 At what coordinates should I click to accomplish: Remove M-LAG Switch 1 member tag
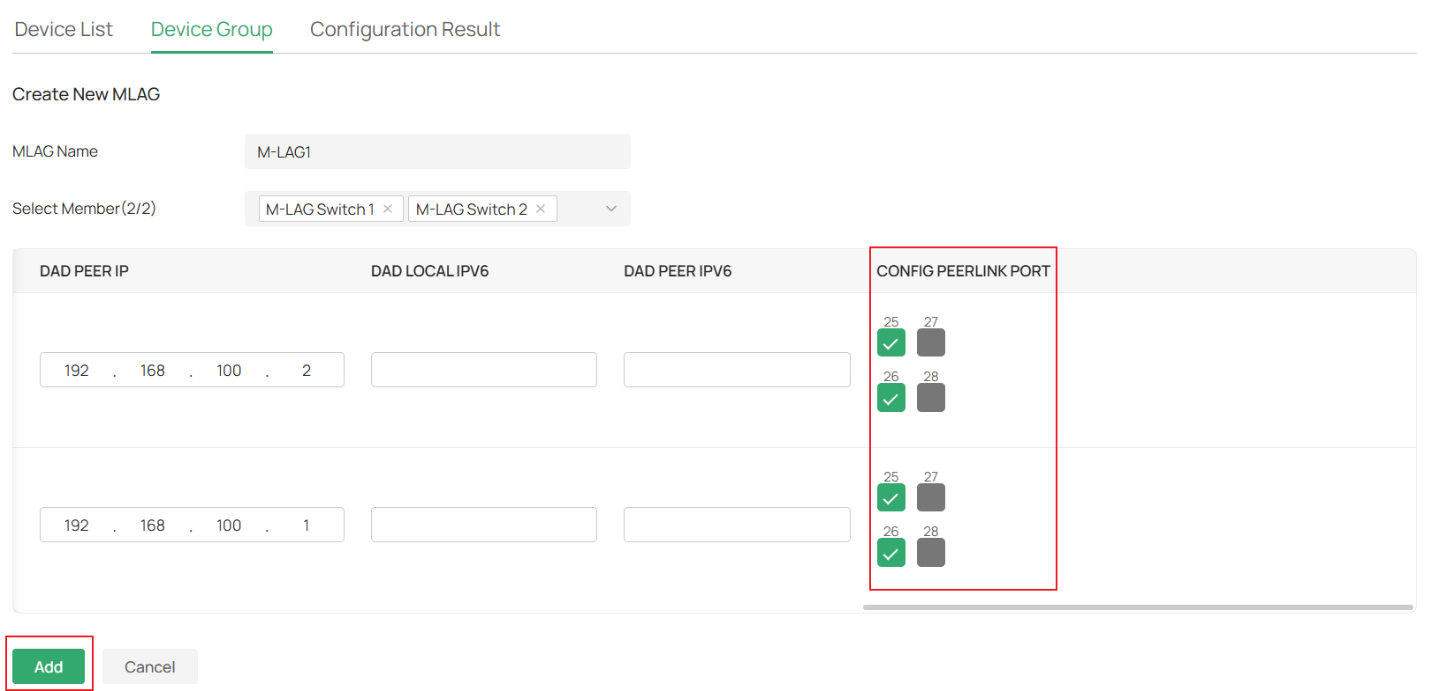coord(388,209)
